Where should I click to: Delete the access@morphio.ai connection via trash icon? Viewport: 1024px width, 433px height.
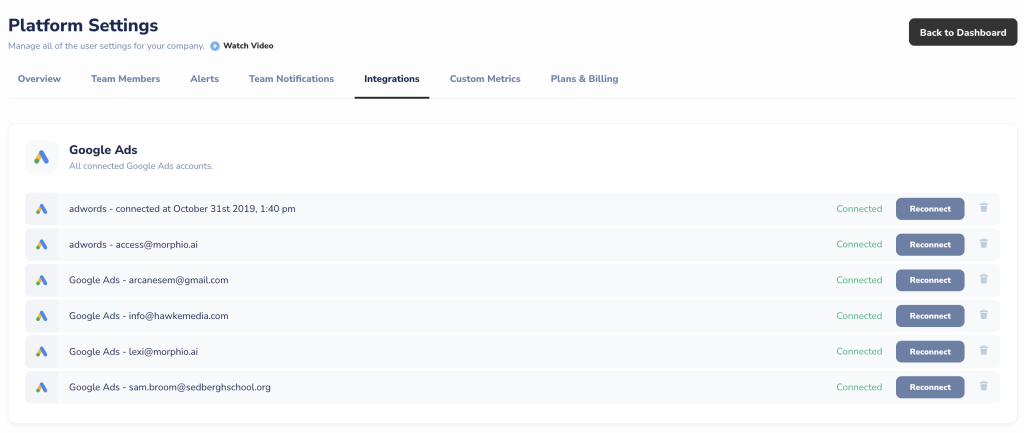pyautogui.click(x=984, y=244)
